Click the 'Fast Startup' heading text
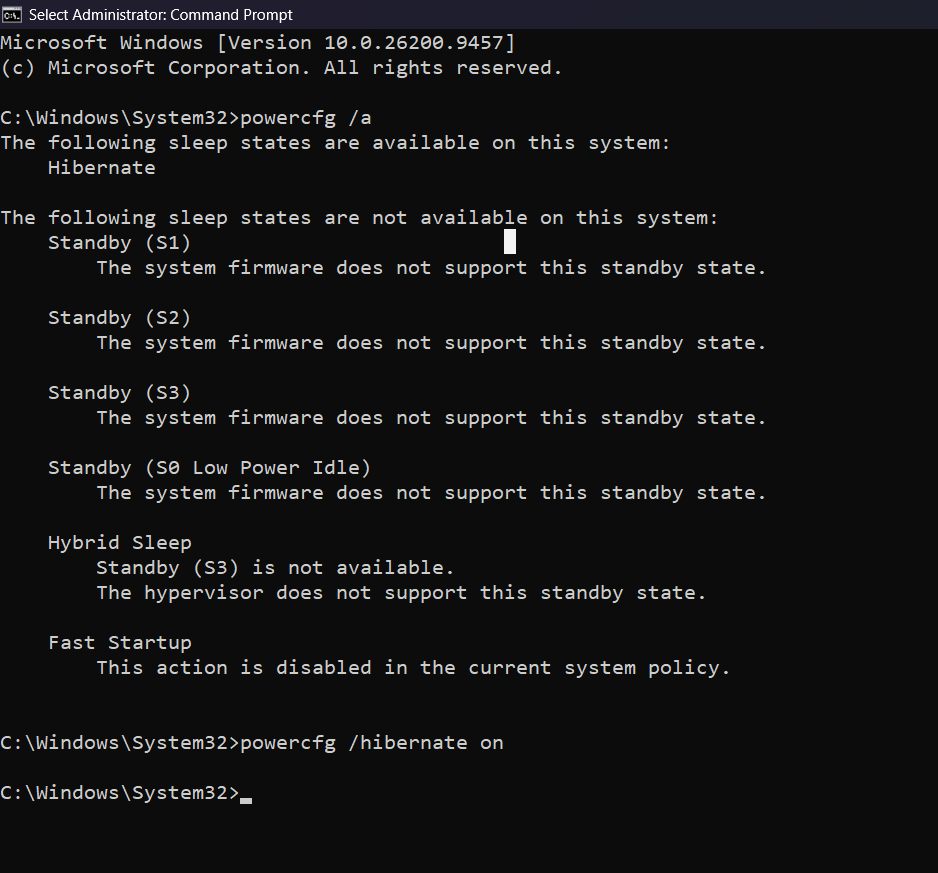This screenshot has height=873, width=938. [120, 643]
